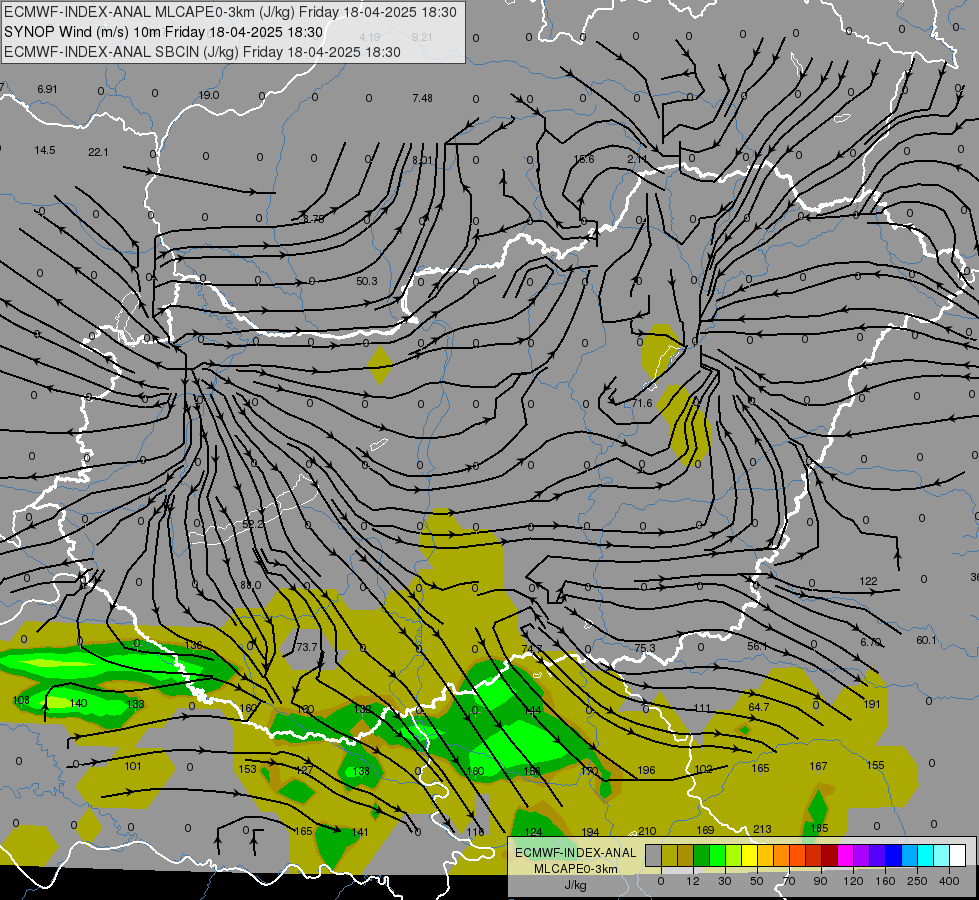Click the map value '7.48'
Viewport: 979px width, 900px height.
422,98
